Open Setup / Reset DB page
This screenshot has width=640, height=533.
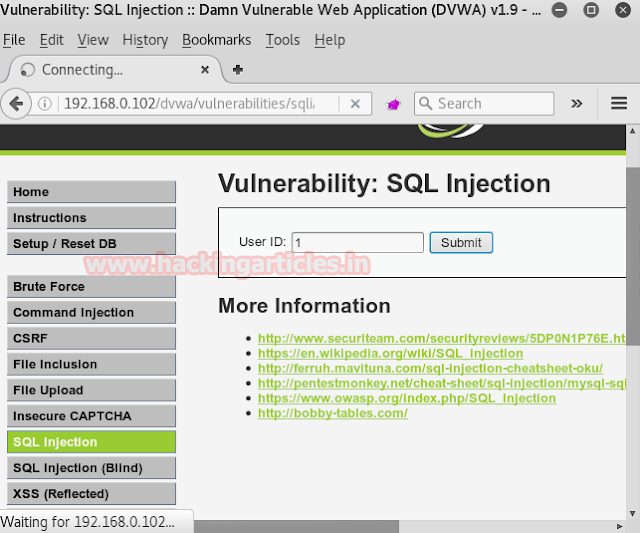(x=91, y=244)
